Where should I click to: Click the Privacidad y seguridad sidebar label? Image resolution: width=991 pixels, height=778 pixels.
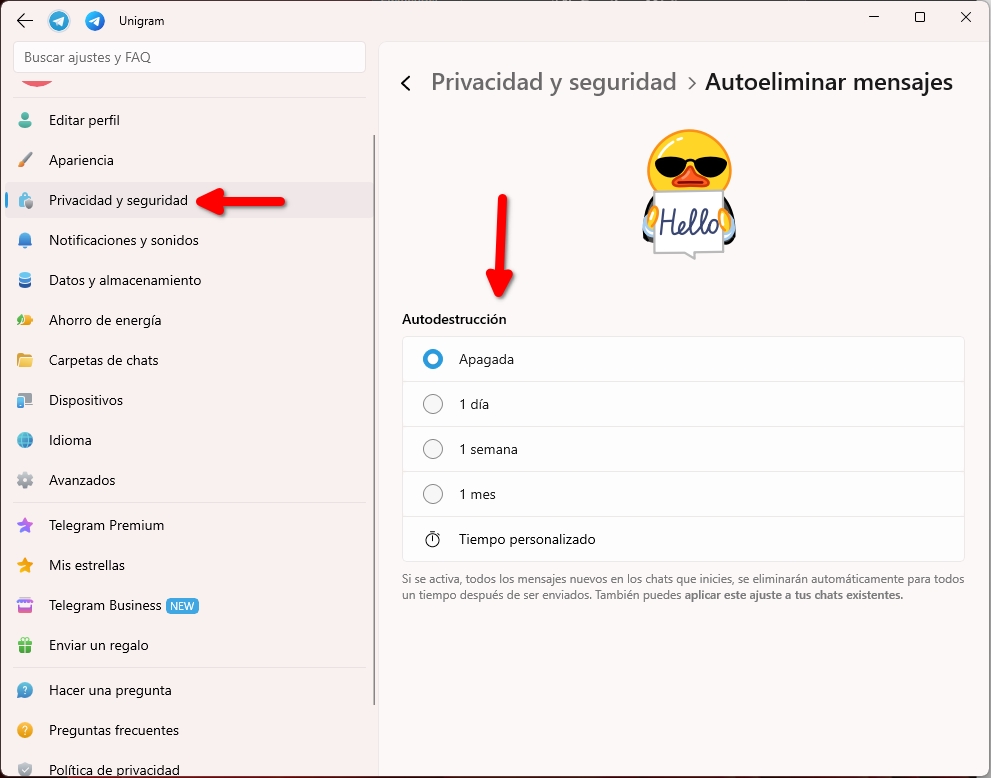pyautogui.click(x=118, y=200)
